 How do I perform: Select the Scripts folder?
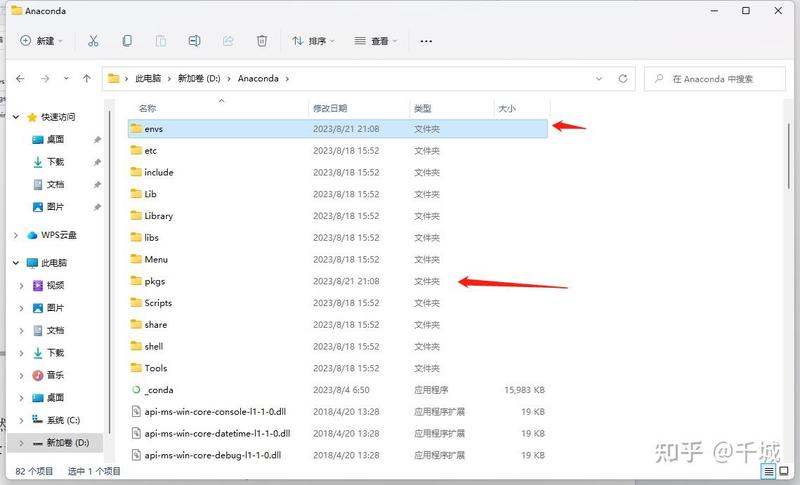point(338,303)
